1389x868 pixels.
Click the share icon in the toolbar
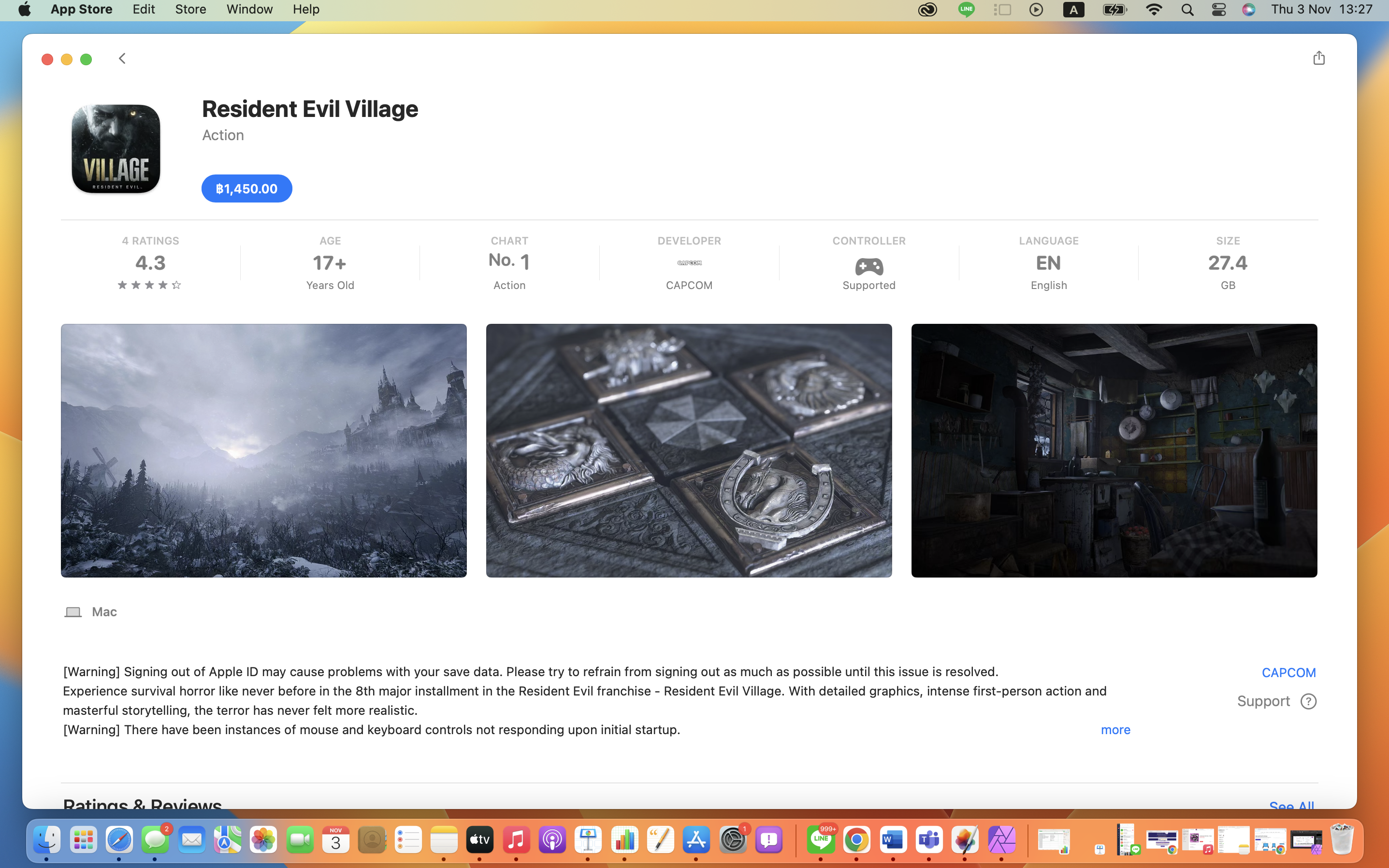point(1318,58)
